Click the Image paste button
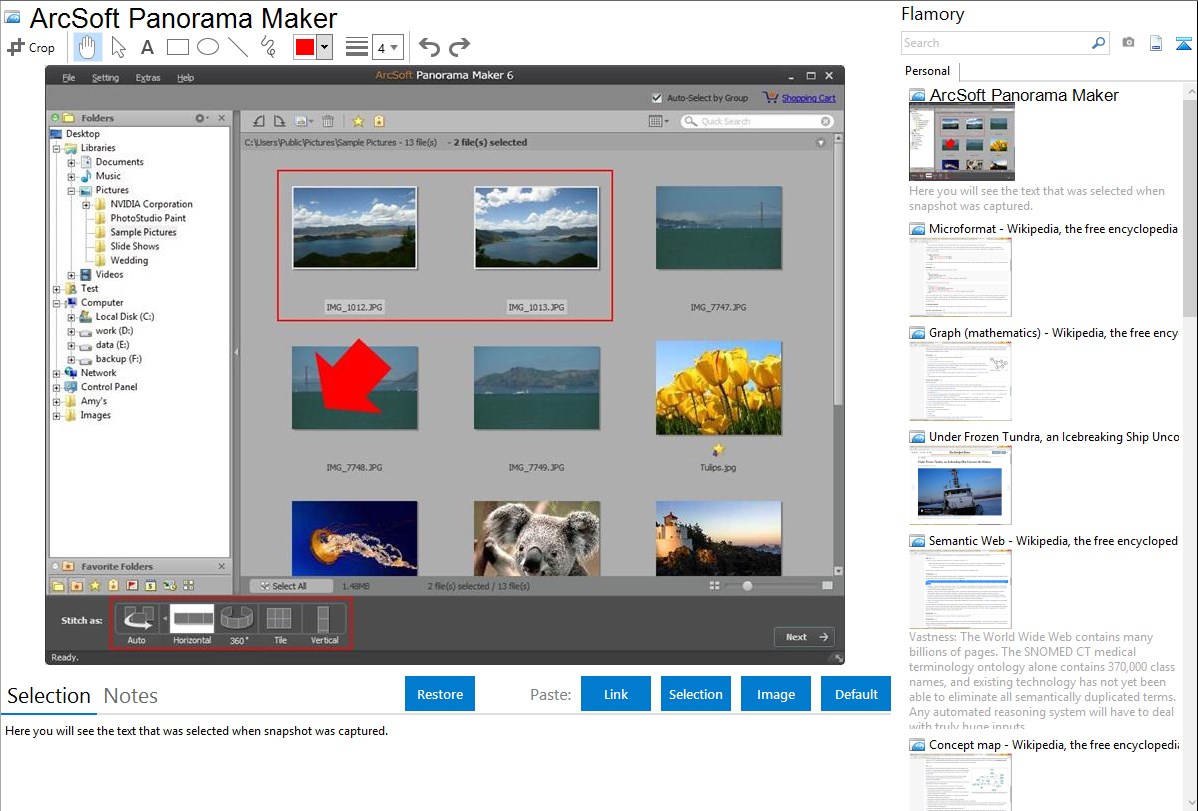 point(775,694)
